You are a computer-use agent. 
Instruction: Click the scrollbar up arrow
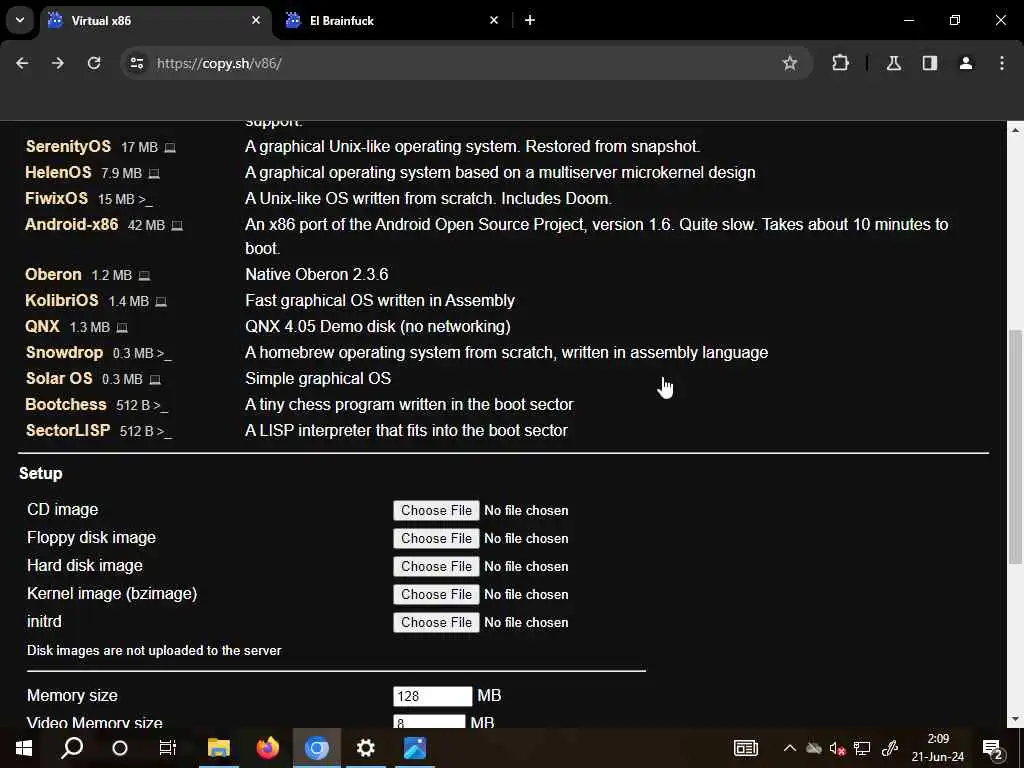[x=1014, y=131]
